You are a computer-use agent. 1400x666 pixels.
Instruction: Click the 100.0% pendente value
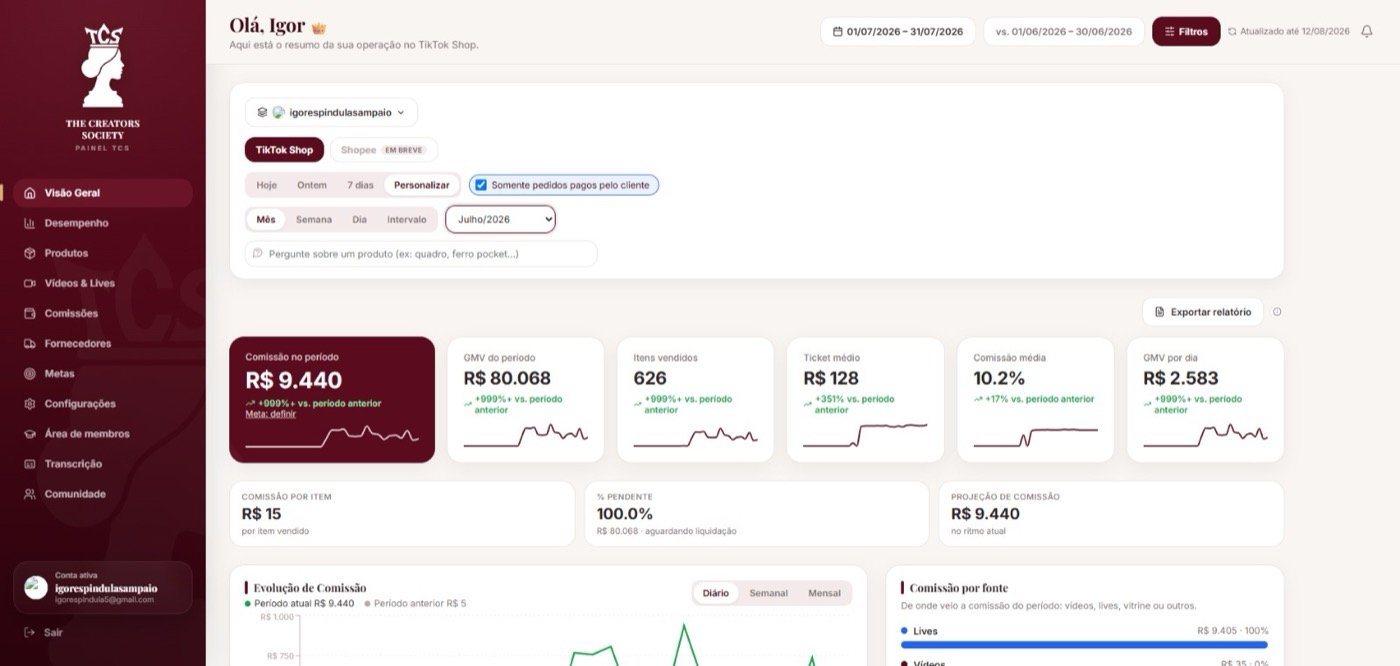coord(625,514)
